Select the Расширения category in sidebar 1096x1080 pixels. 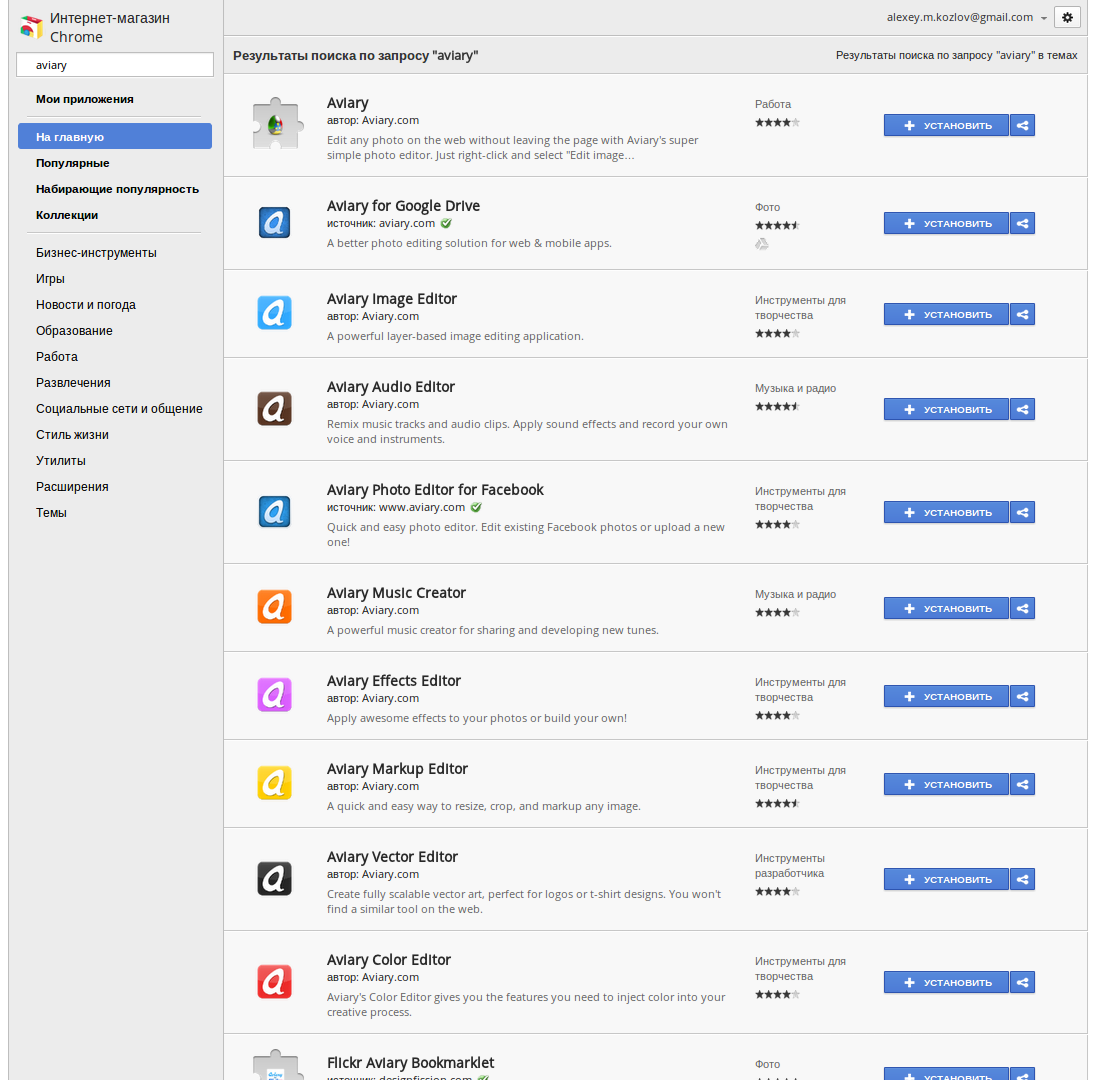point(72,487)
